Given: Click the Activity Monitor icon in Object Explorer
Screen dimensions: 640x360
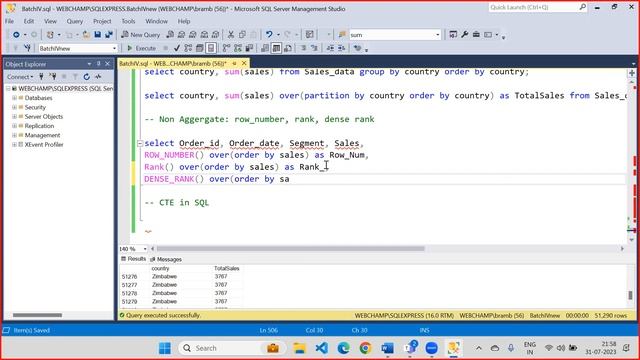Looking at the screenshot, I should [98, 76].
